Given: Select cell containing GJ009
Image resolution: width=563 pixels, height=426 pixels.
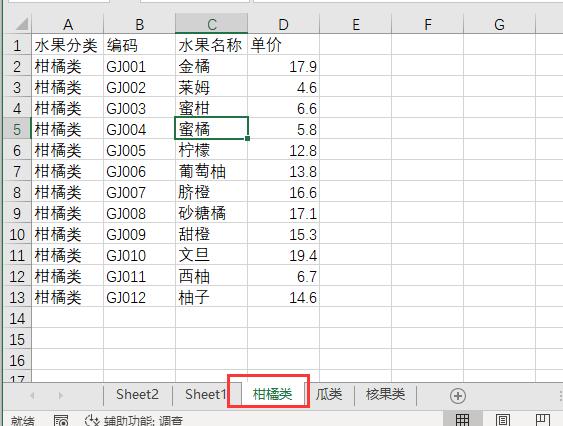Looking at the screenshot, I should 139,234.
